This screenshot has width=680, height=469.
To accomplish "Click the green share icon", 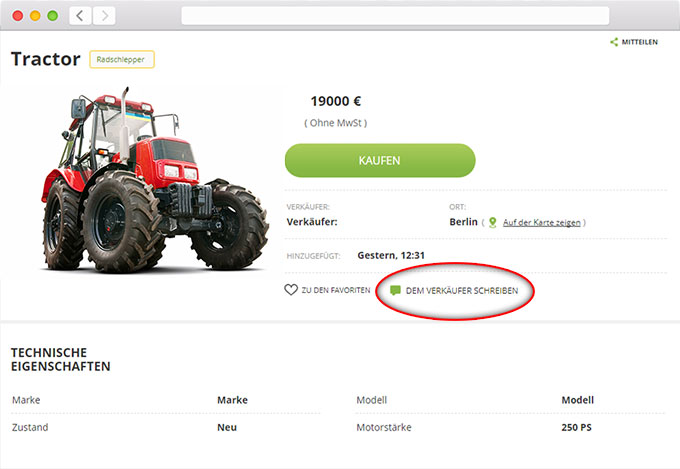I will (614, 42).
